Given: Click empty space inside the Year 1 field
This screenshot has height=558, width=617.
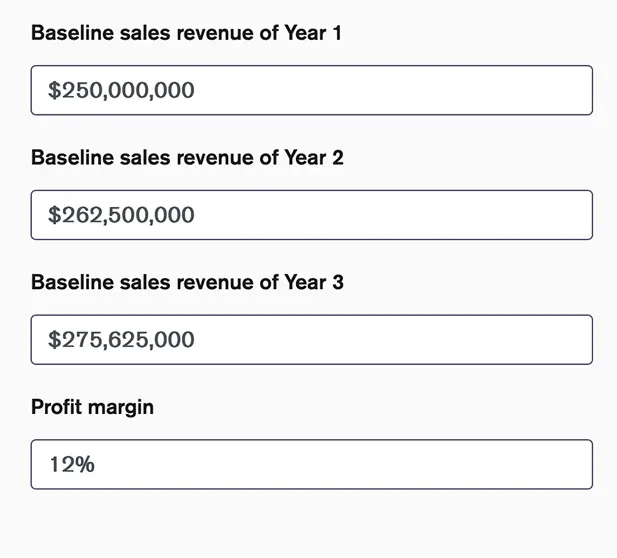Looking at the screenshot, I should pos(393,90).
